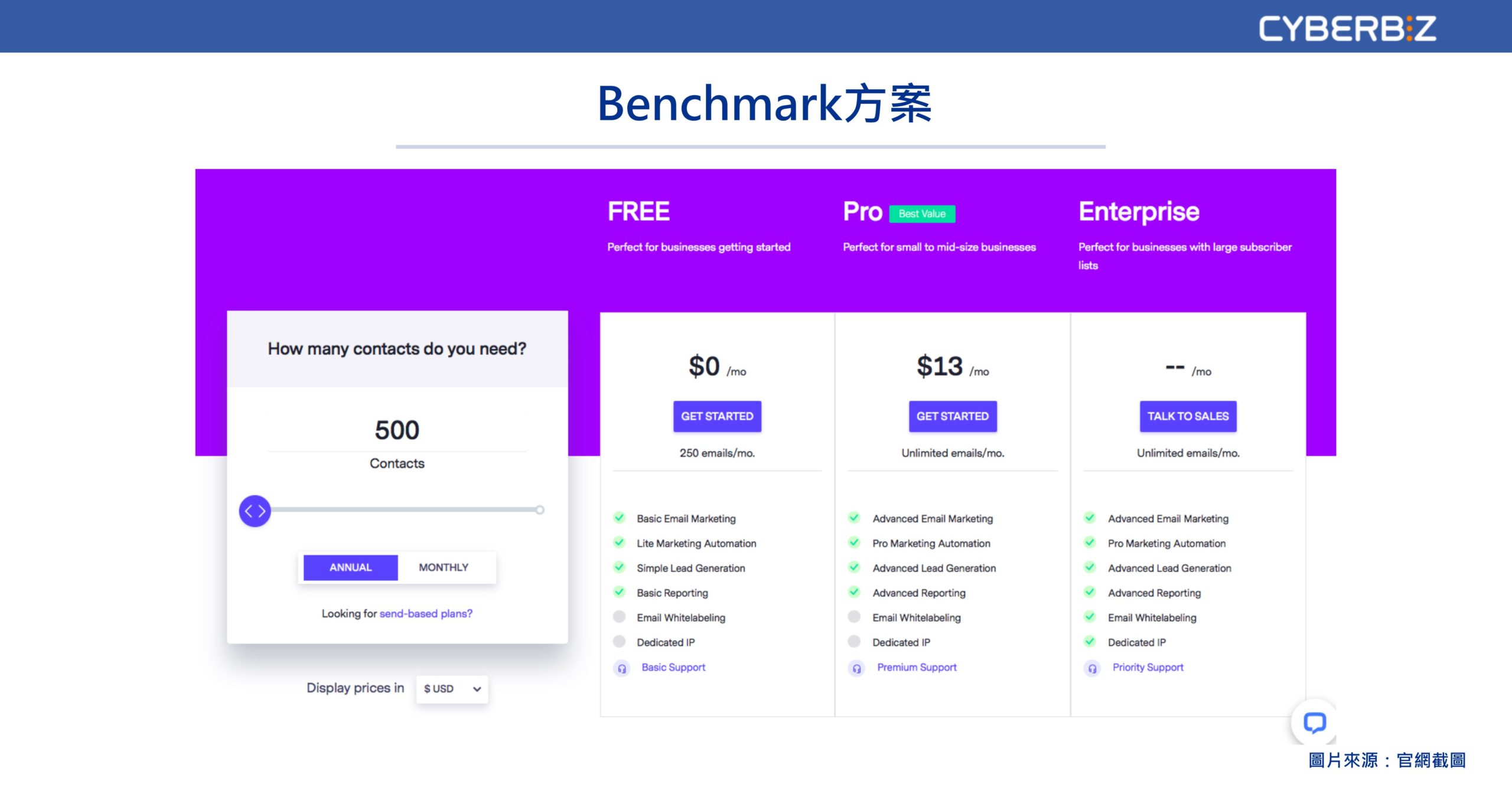Viewport: 1512px width, 791px height.
Task: Click the check beside Lite Marketing Automation
Action: 619,542
